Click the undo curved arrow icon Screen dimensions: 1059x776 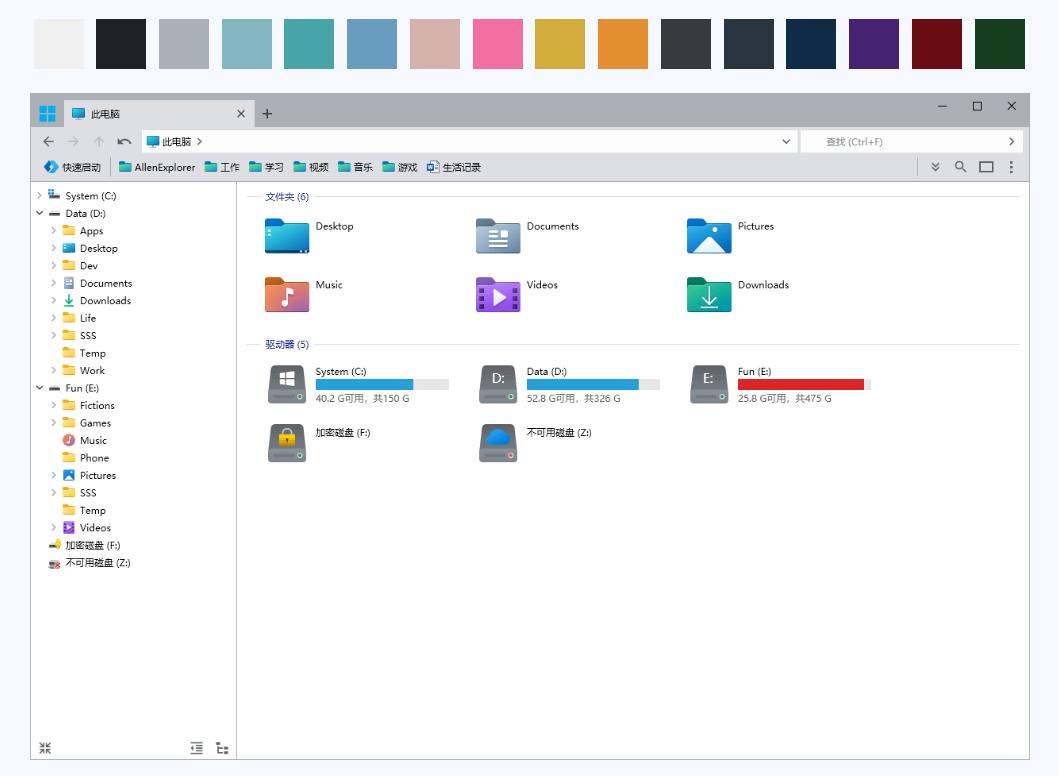tap(124, 141)
